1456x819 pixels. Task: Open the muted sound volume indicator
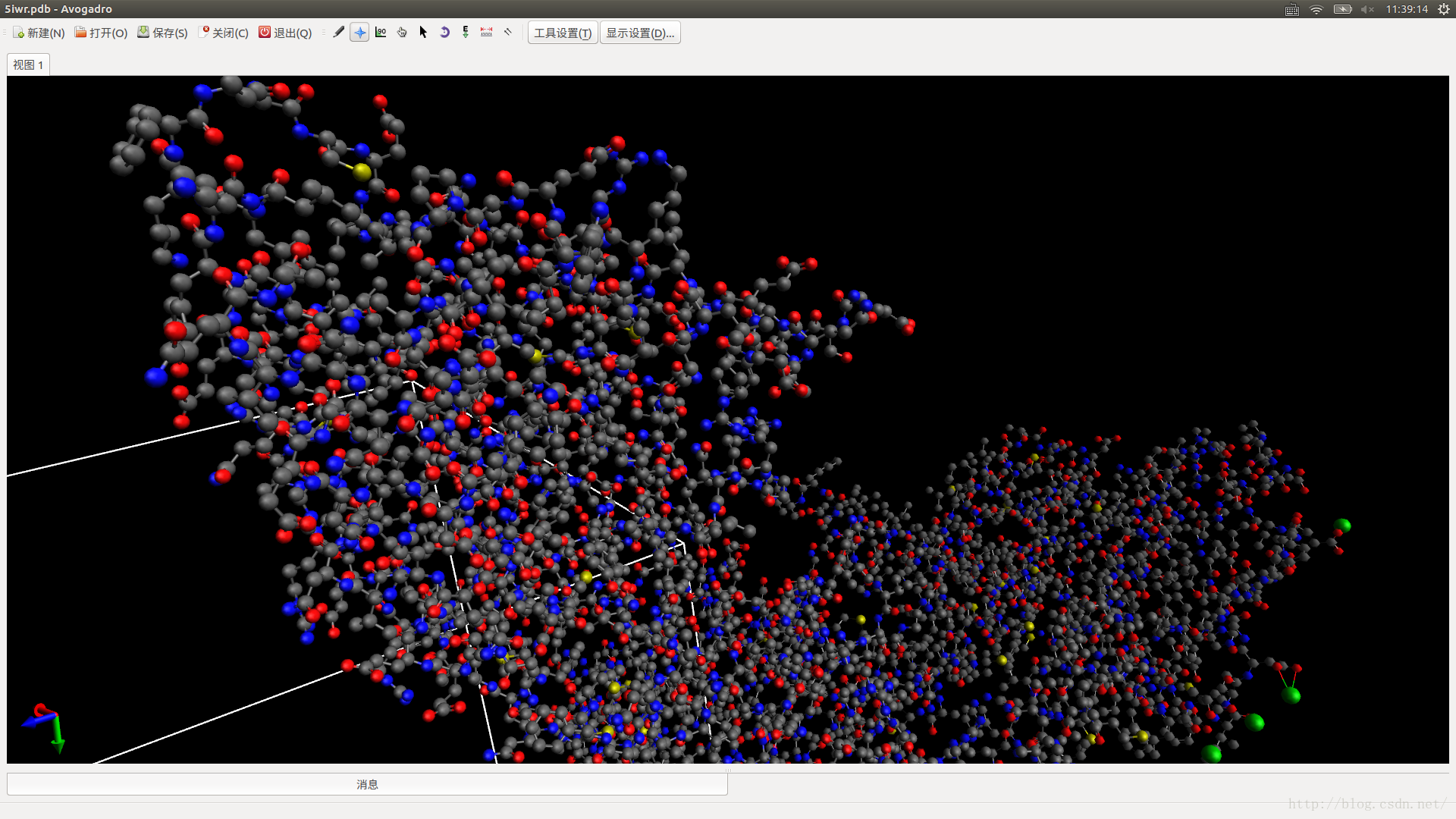point(1367,9)
